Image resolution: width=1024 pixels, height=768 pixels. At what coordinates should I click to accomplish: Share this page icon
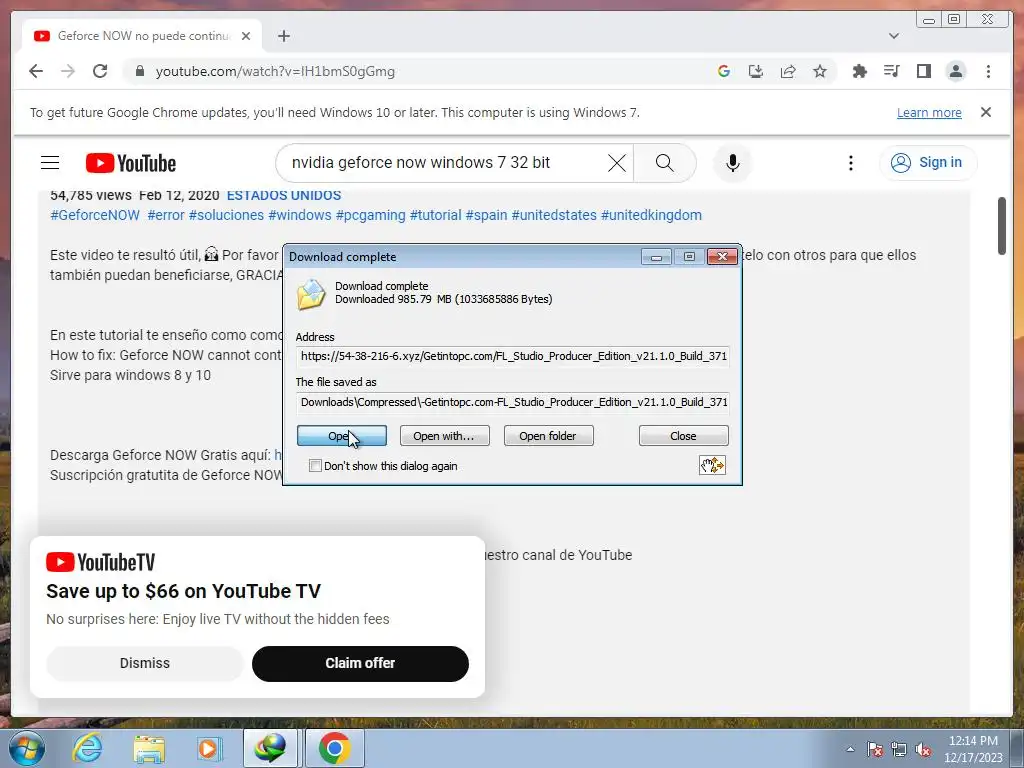tap(788, 71)
